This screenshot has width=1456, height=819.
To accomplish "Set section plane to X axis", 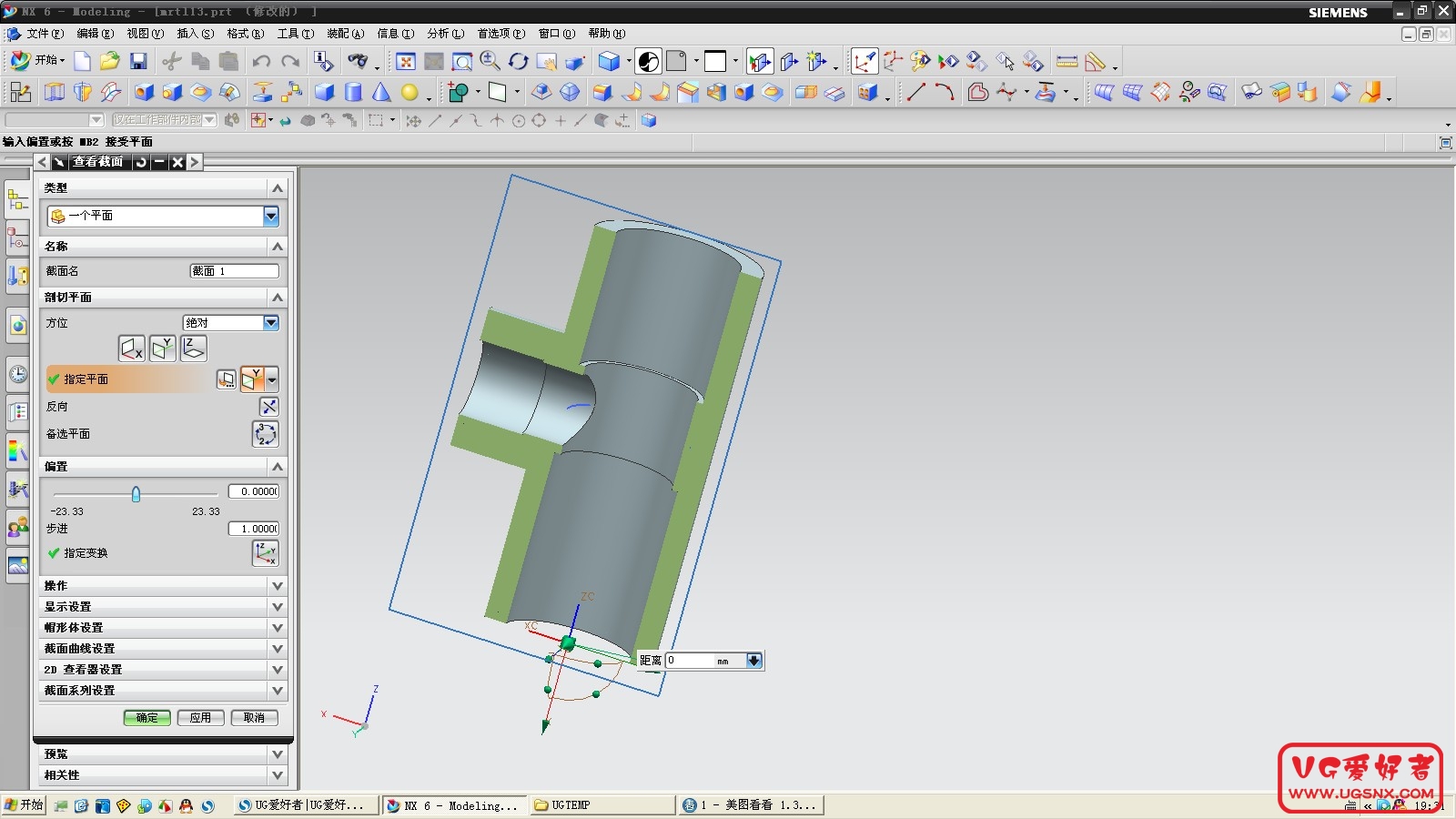I will tap(132, 349).
